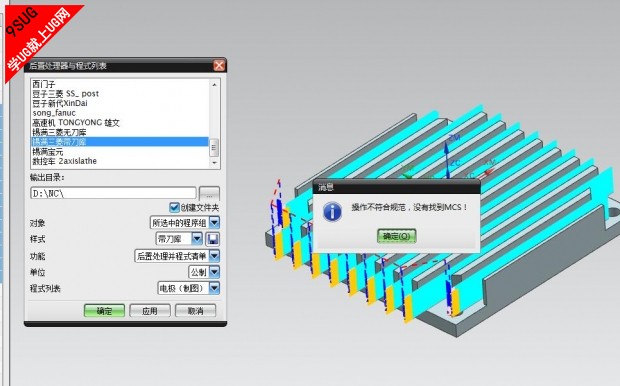Open the 程式列表 电极 dropdown
Viewport: 620px width, 386px height.
(x=214, y=288)
